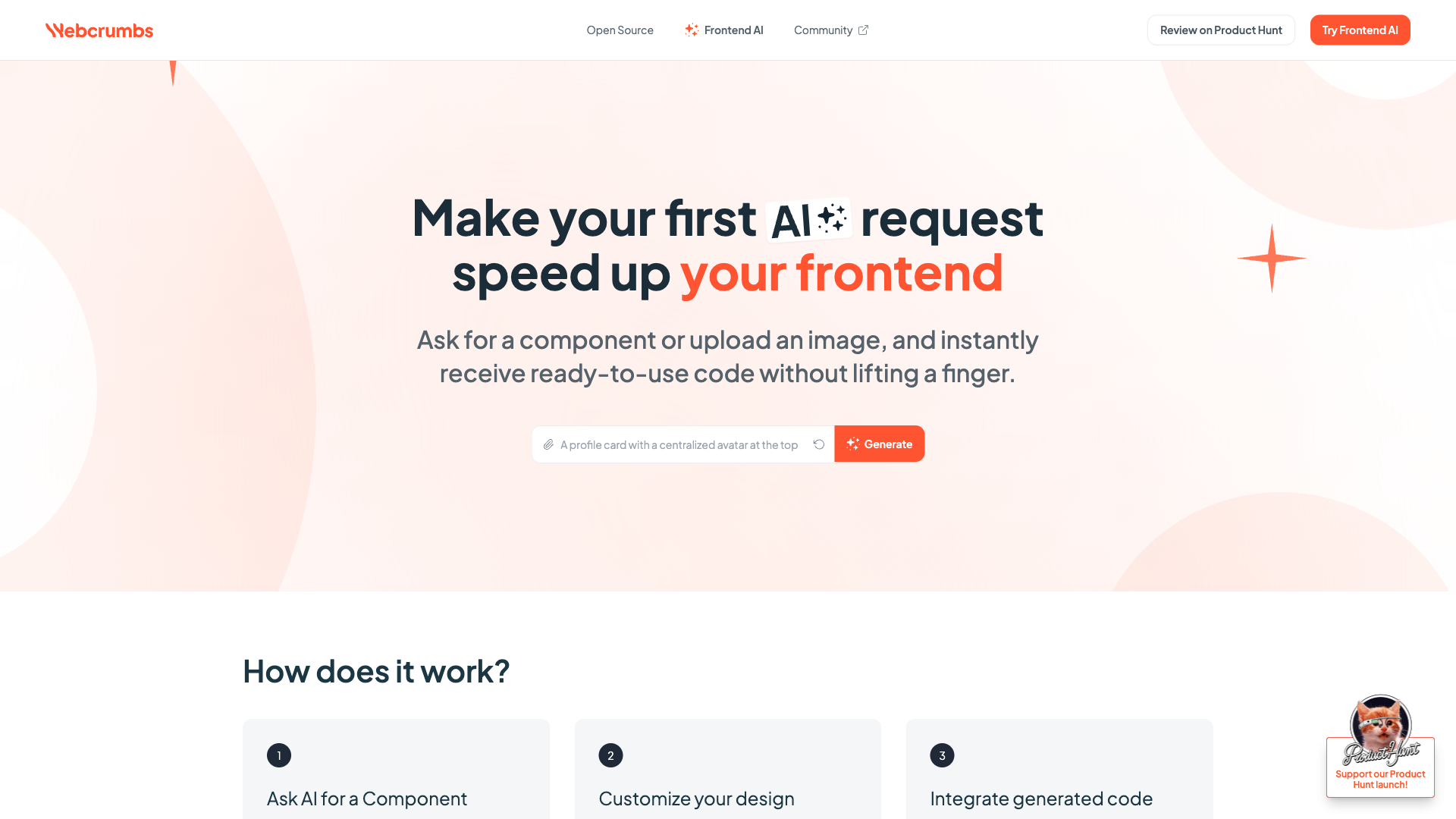Toggle the Frontend AI menu dropdown

point(724,30)
